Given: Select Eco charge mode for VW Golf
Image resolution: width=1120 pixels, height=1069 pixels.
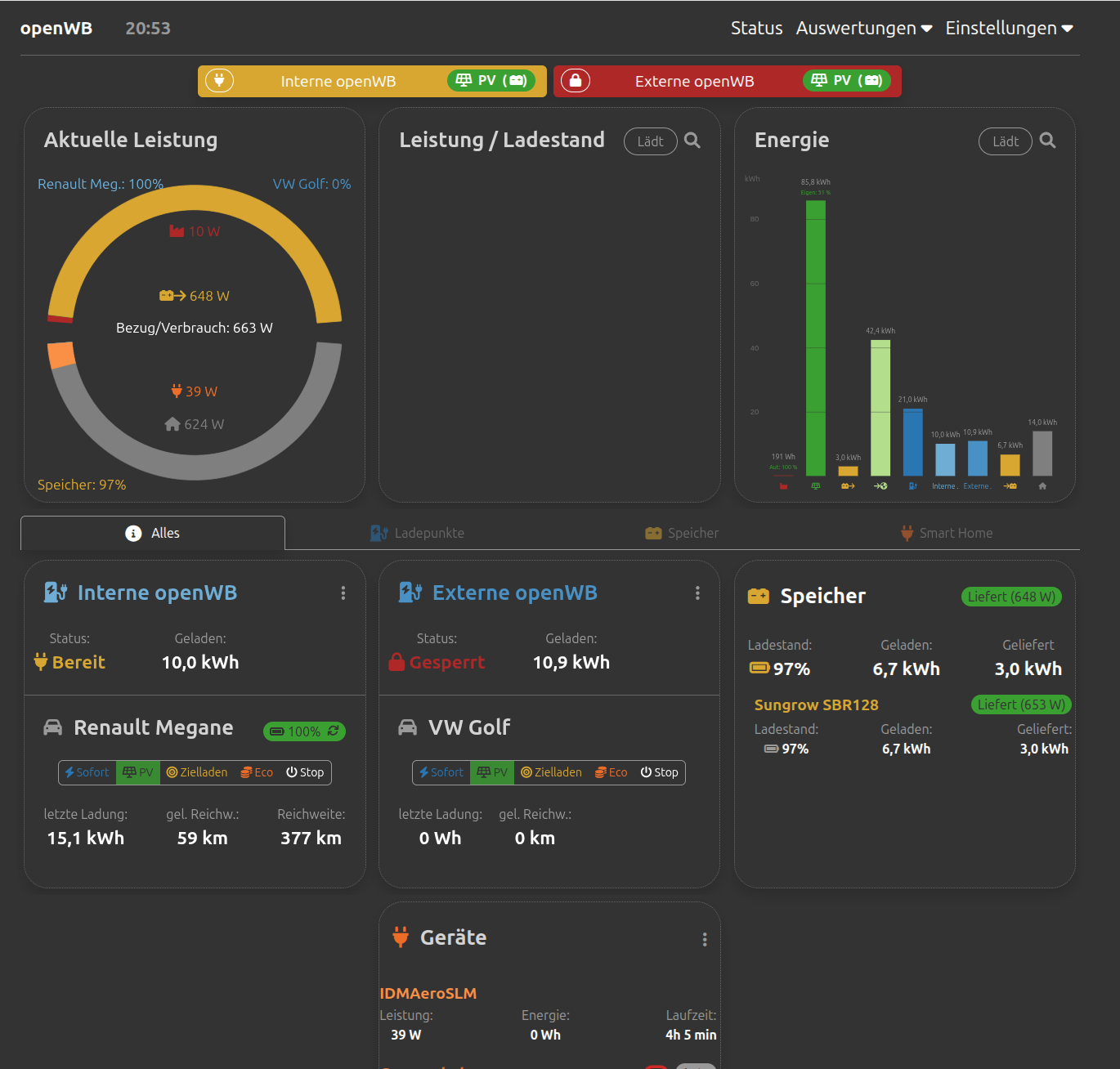Looking at the screenshot, I should point(611,772).
